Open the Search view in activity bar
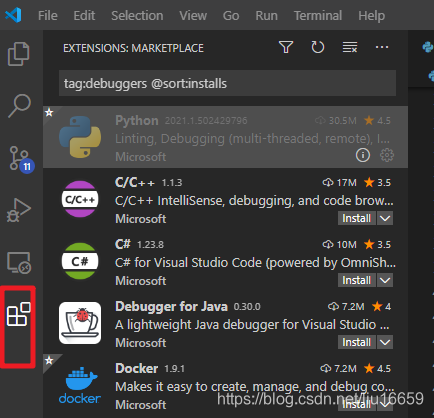This screenshot has height=418, width=434. [19, 106]
